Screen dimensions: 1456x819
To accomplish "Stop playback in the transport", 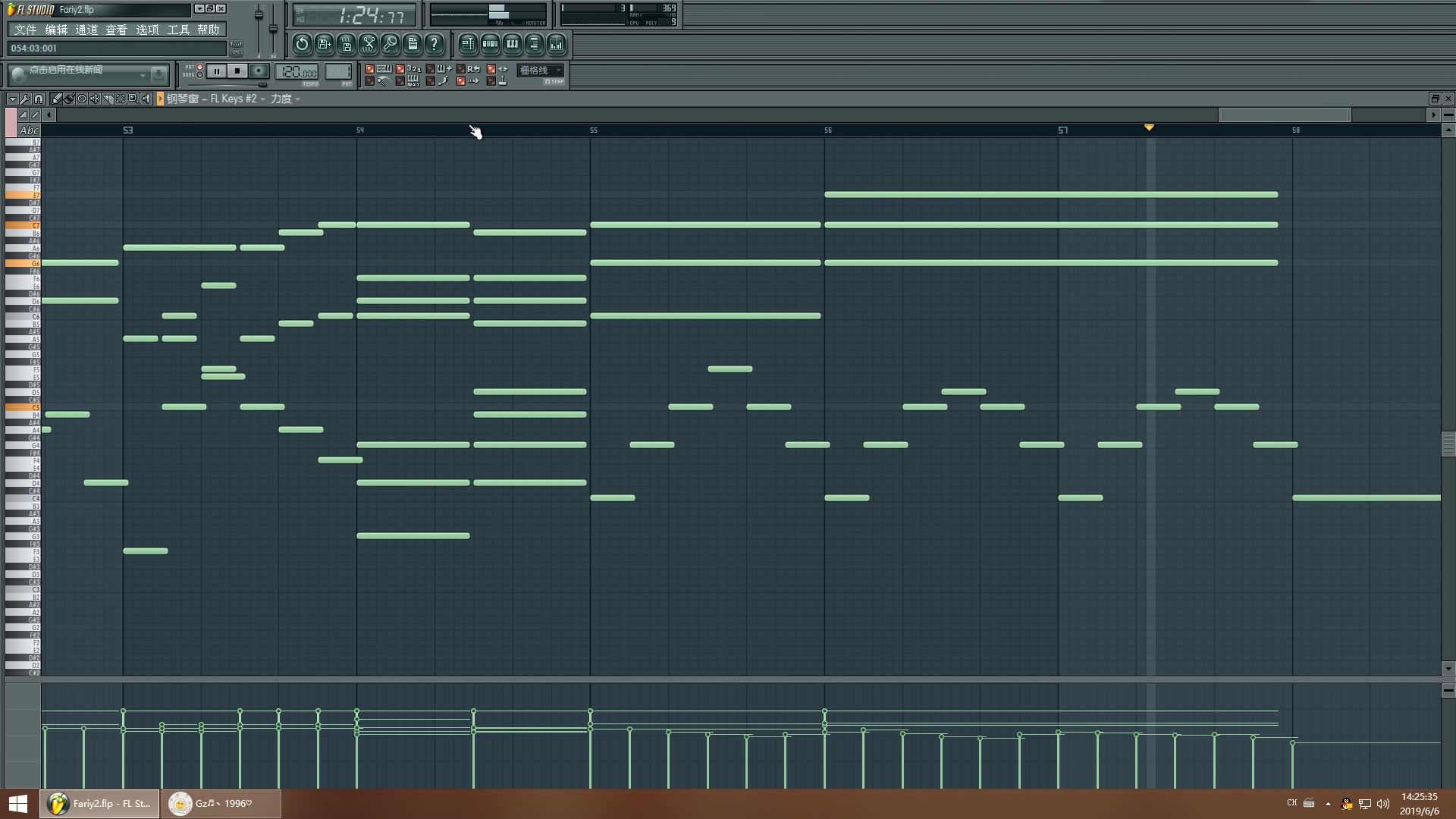I will point(237,71).
